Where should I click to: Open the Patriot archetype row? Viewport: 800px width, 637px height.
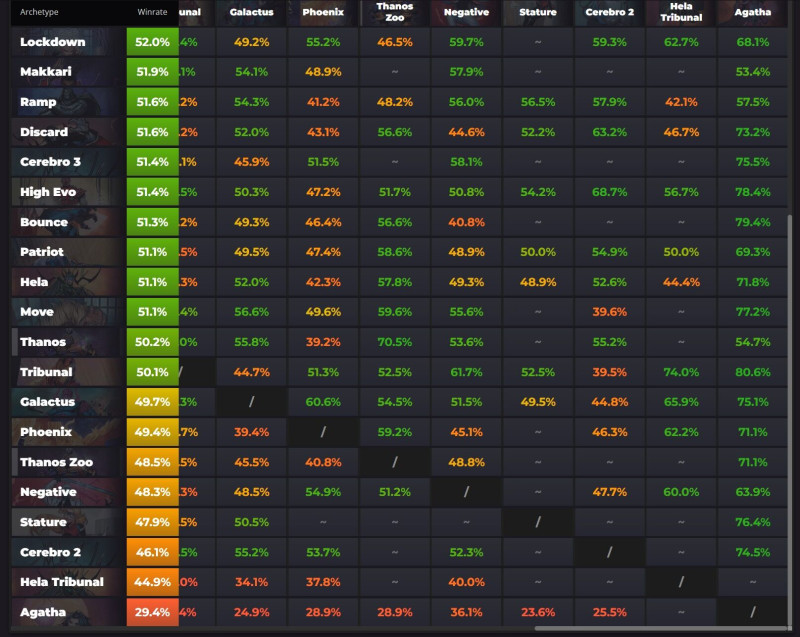click(42, 252)
